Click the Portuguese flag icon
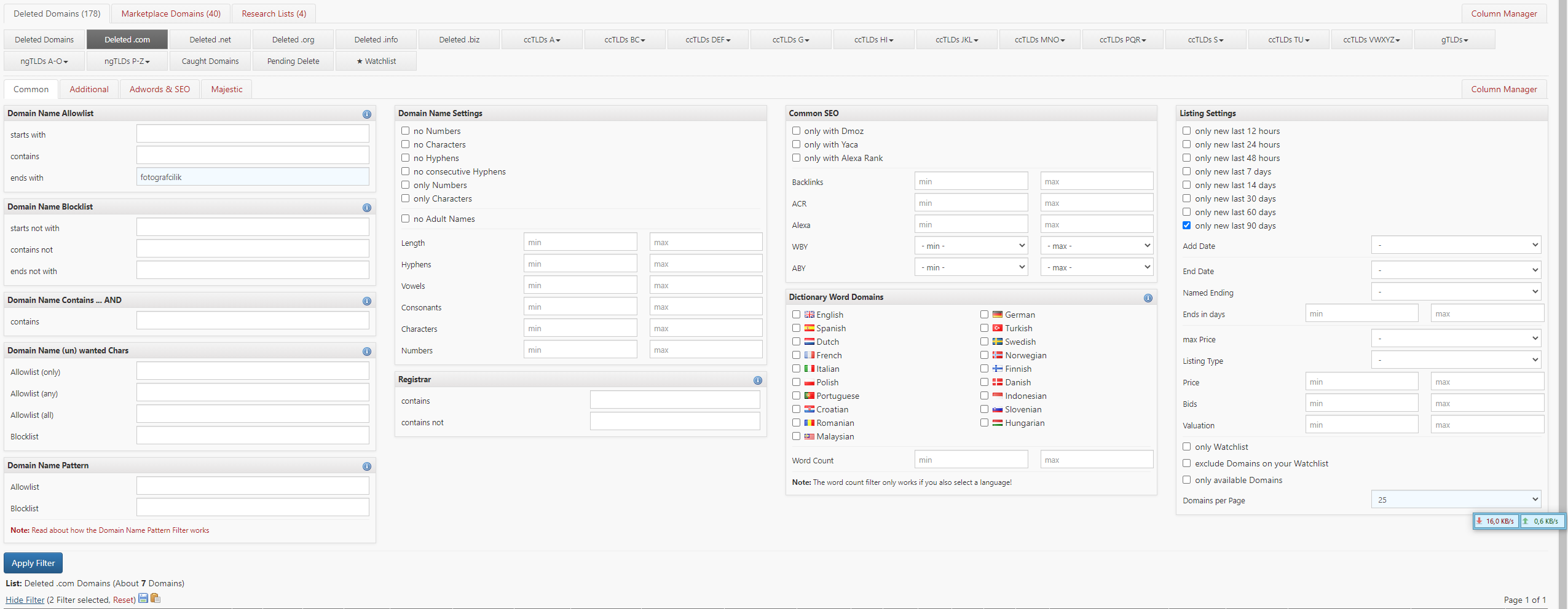This screenshot has width=1568, height=609. [810, 396]
